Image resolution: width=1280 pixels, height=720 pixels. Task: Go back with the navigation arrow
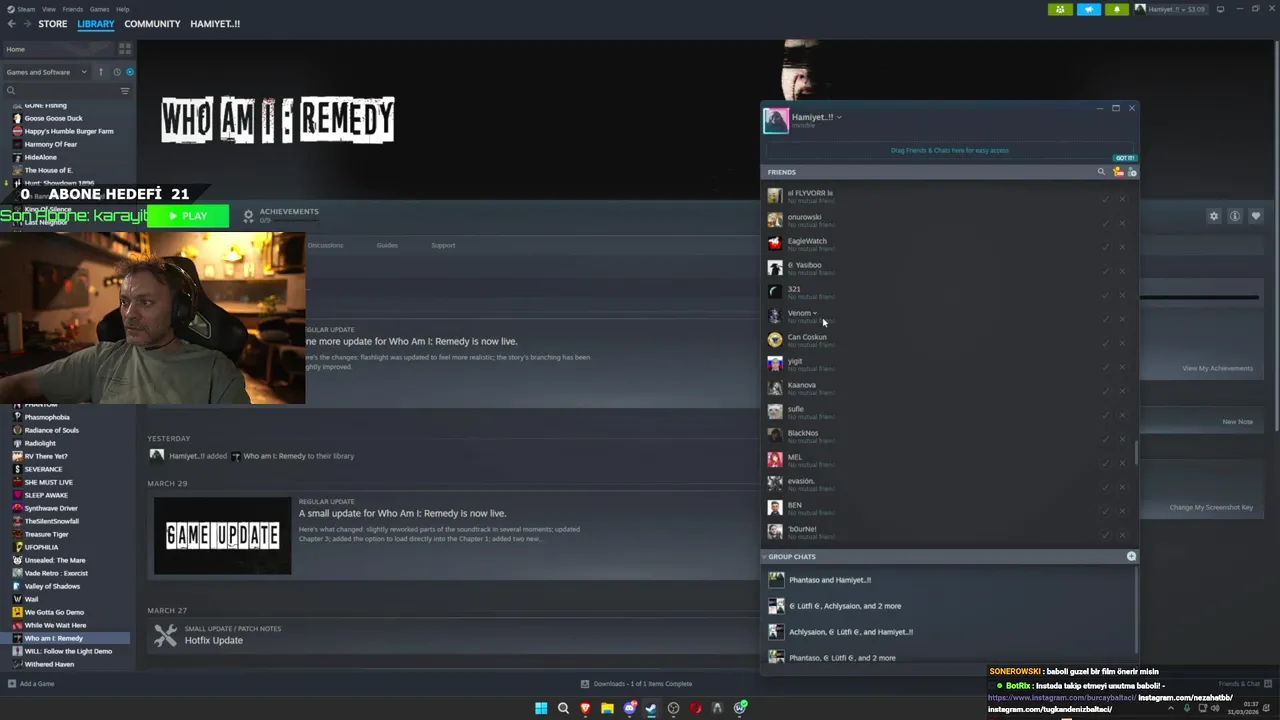tap(11, 23)
